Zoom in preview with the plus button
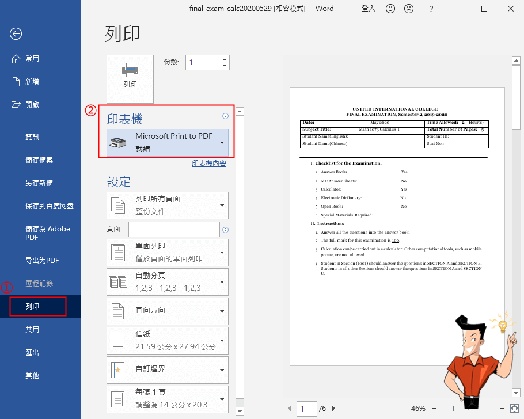 click(502, 408)
